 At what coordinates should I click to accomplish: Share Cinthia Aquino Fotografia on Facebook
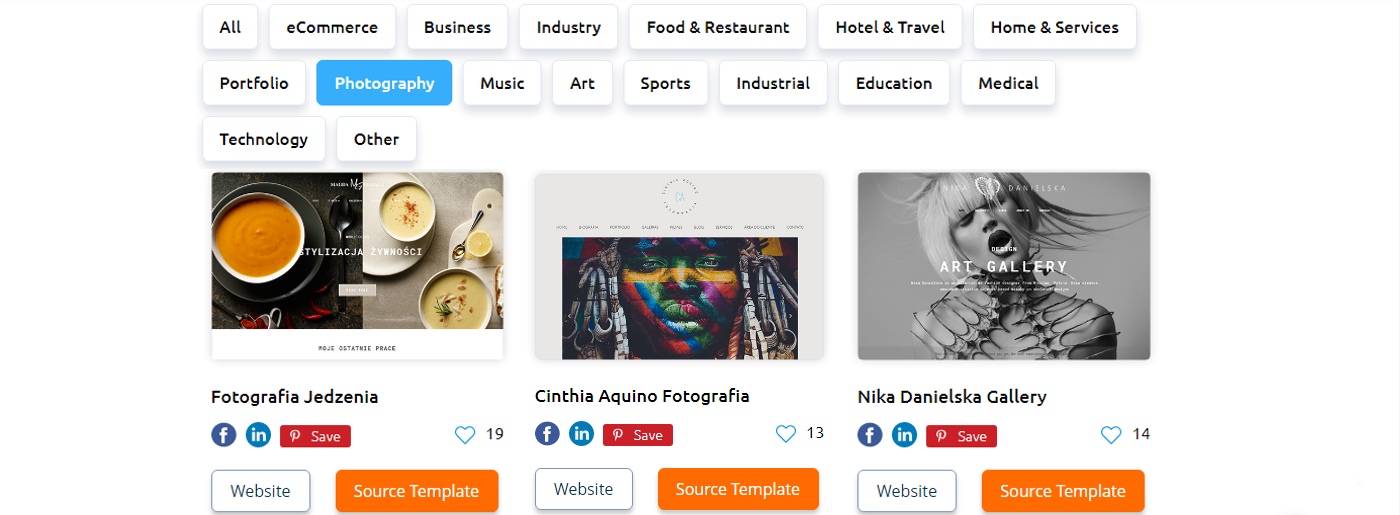[x=547, y=433]
